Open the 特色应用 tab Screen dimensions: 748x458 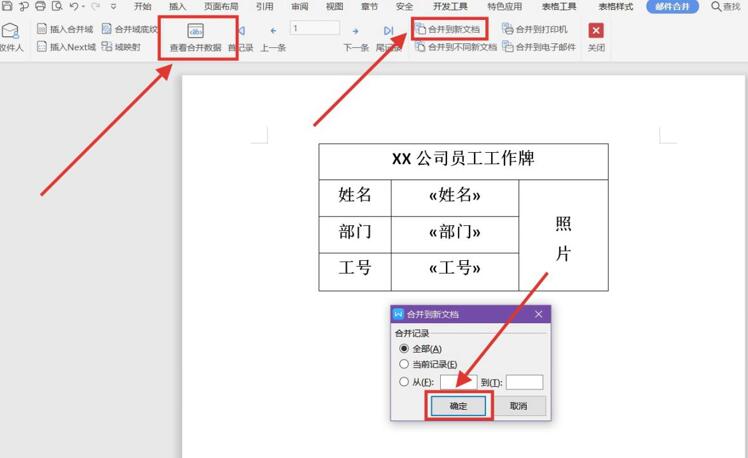point(504,7)
